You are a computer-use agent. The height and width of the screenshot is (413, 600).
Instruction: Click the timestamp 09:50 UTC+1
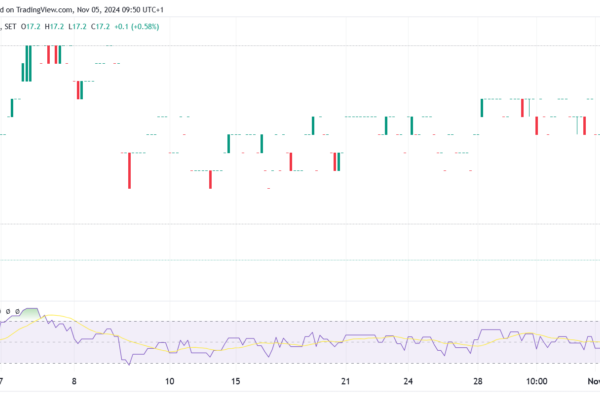coord(142,10)
